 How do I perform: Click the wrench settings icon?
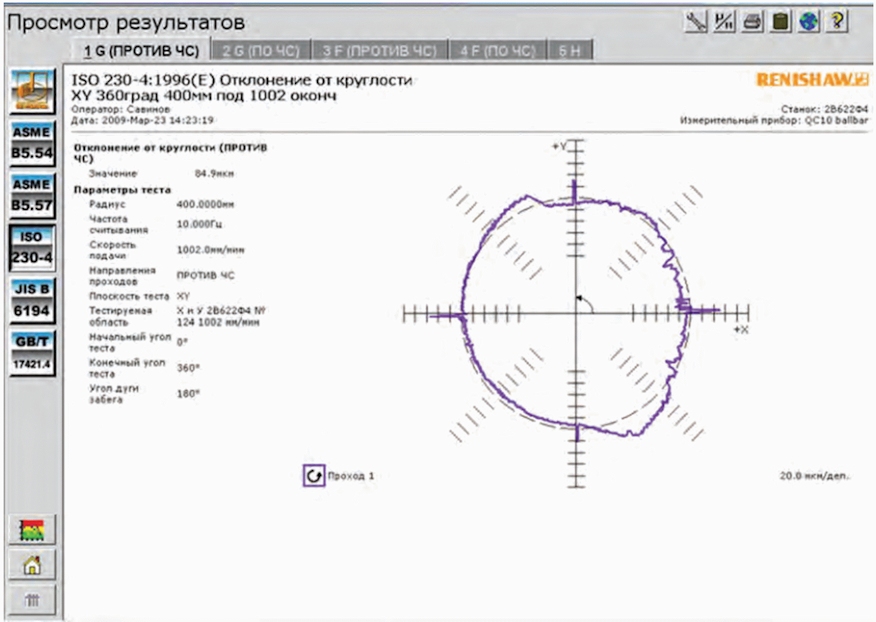[x=696, y=21]
